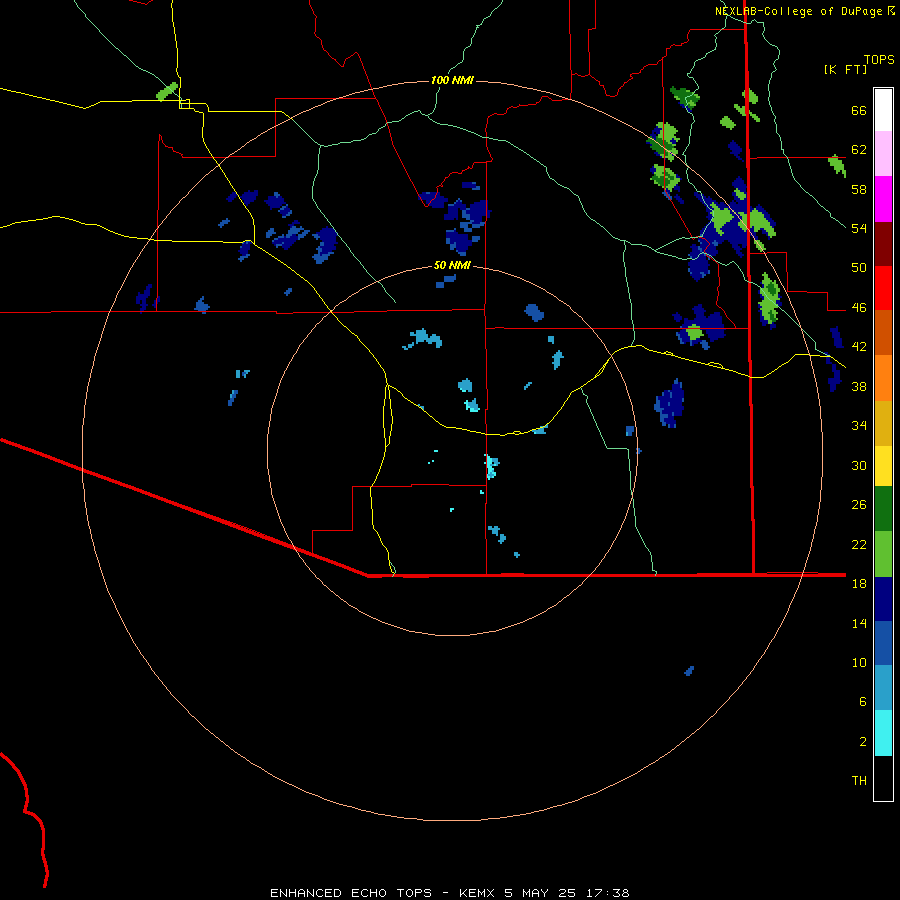Click the '66' legend value
Screen dimensions: 900x900
859,111
